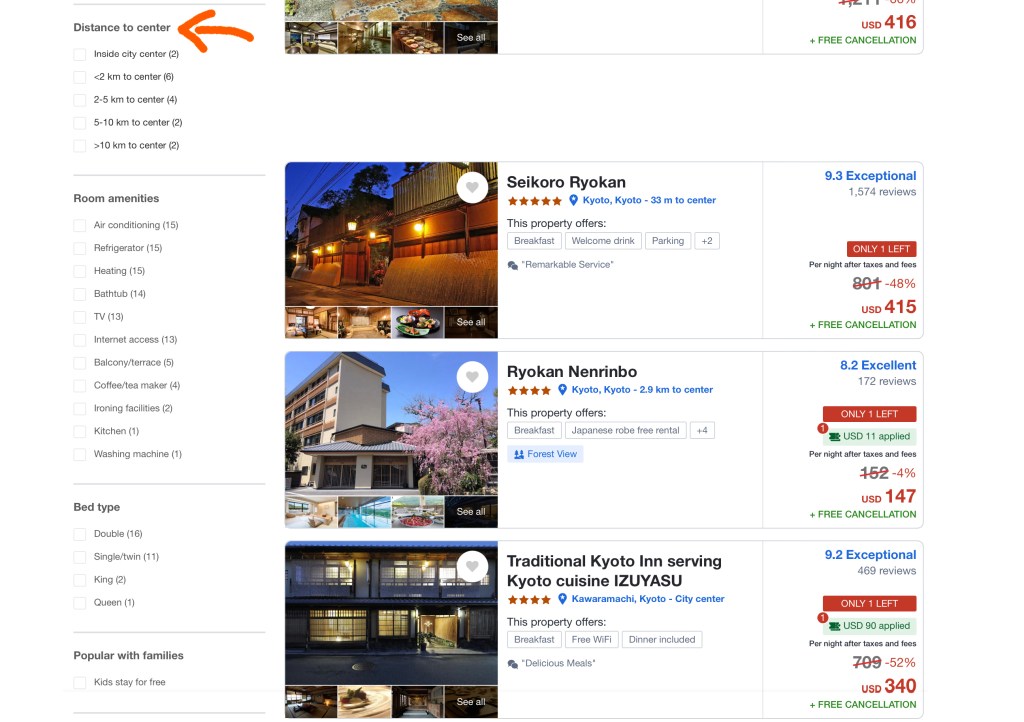Click heart icon on IZUYASU inn

click(x=472, y=567)
